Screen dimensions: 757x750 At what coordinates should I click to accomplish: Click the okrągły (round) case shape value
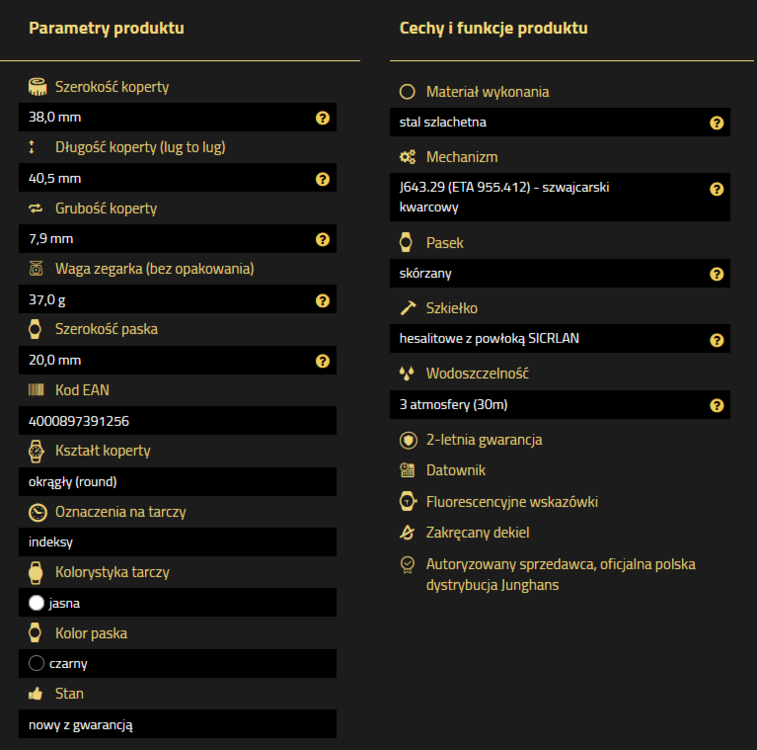[73, 481]
